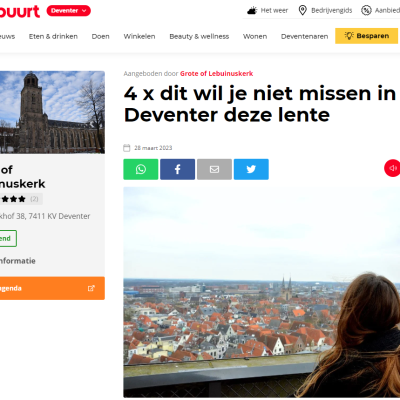
Task: Open Bedrijvengids location pin icon
Action: [x=302, y=10]
